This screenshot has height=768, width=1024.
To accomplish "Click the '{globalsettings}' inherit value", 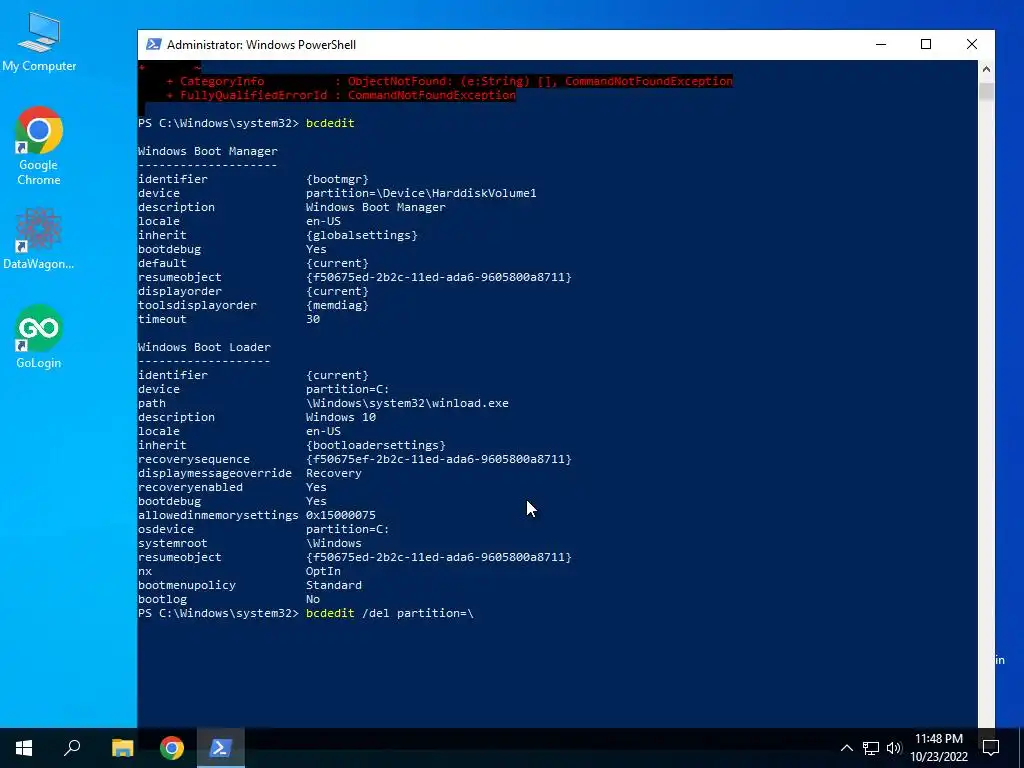I will [362, 235].
